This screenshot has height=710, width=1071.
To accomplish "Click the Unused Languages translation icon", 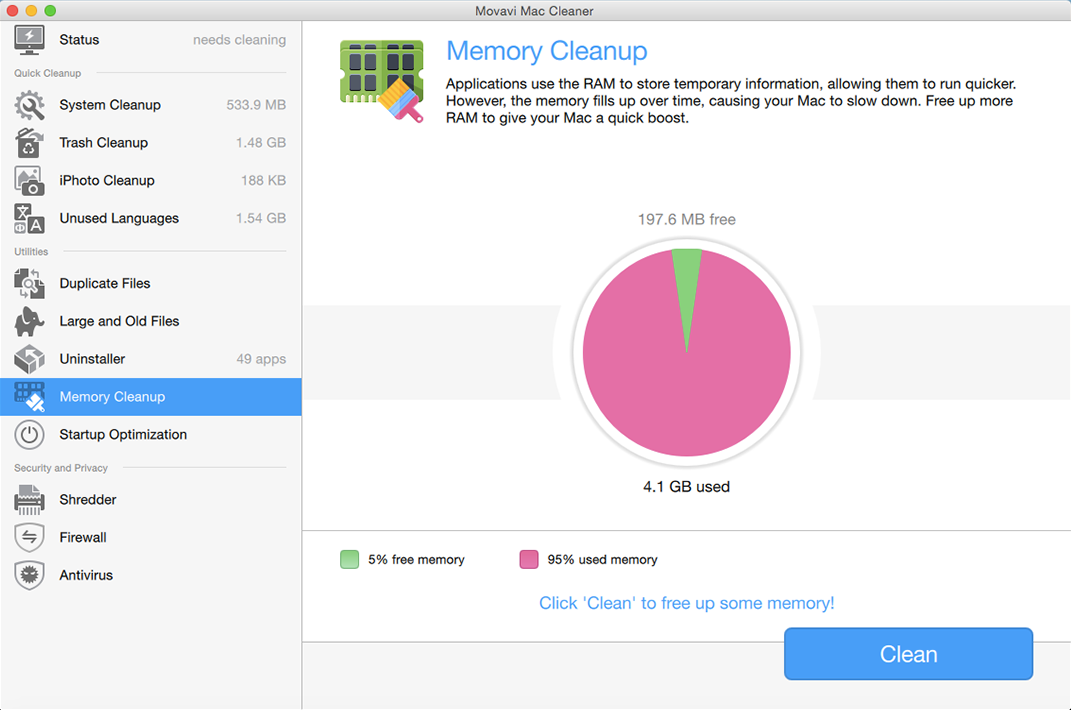I will 29,219.
